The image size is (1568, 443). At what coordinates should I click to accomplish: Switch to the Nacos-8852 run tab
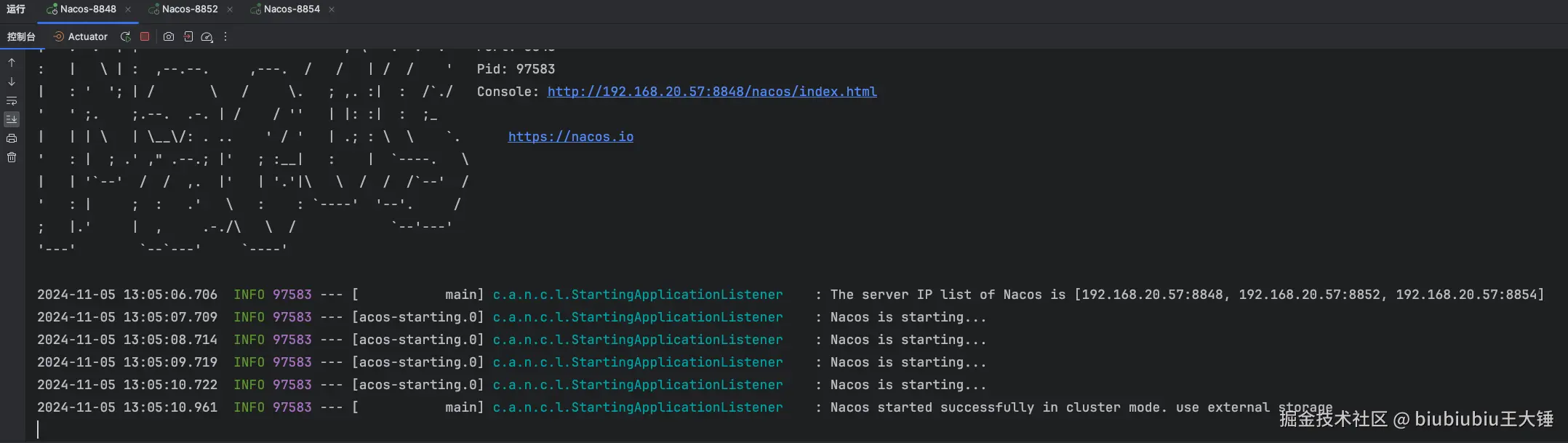[189, 9]
